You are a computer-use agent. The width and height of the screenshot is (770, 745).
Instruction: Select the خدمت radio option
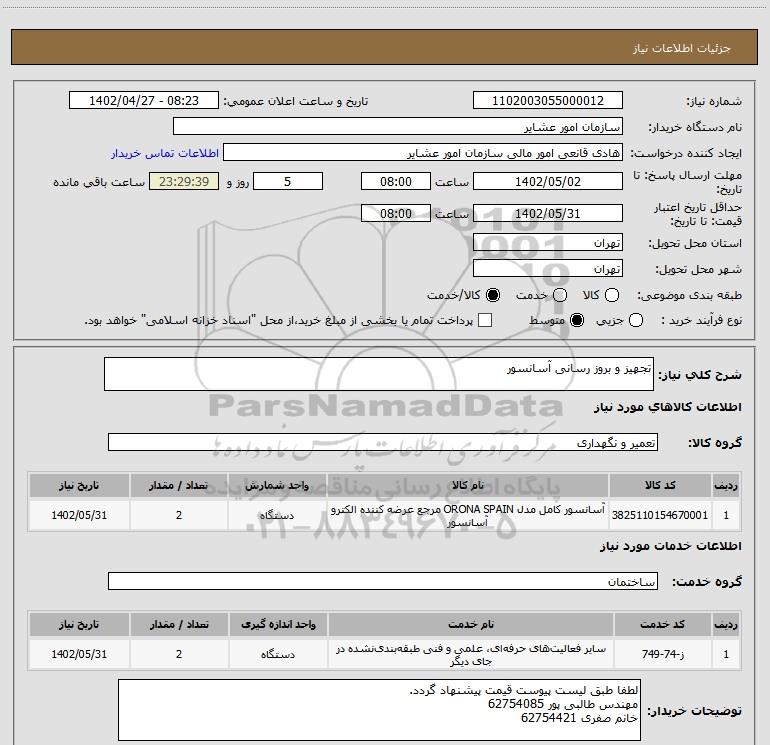[x=560, y=295]
